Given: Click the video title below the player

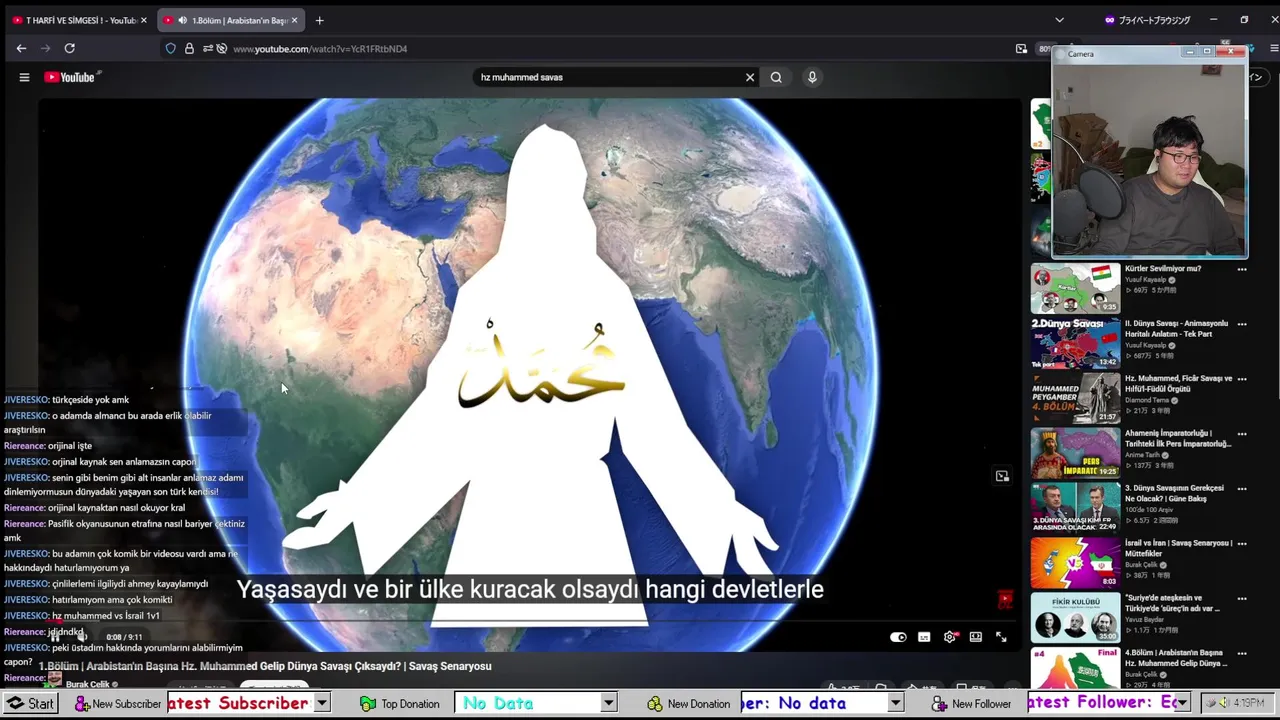Looking at the screenshot, I should (265, 666).
